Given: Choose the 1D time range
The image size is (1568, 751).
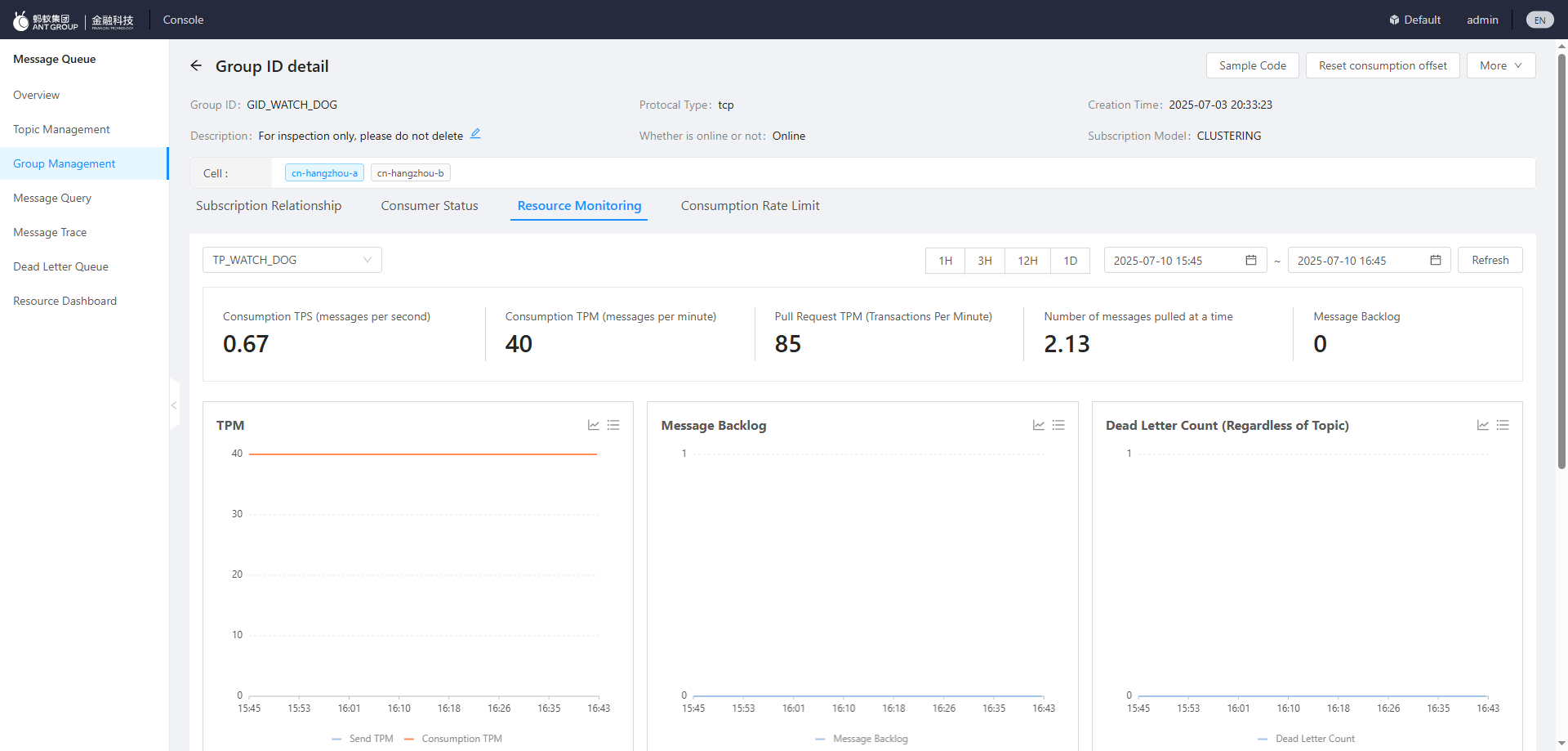Looking at the screenshot, I should point(1070,260).
